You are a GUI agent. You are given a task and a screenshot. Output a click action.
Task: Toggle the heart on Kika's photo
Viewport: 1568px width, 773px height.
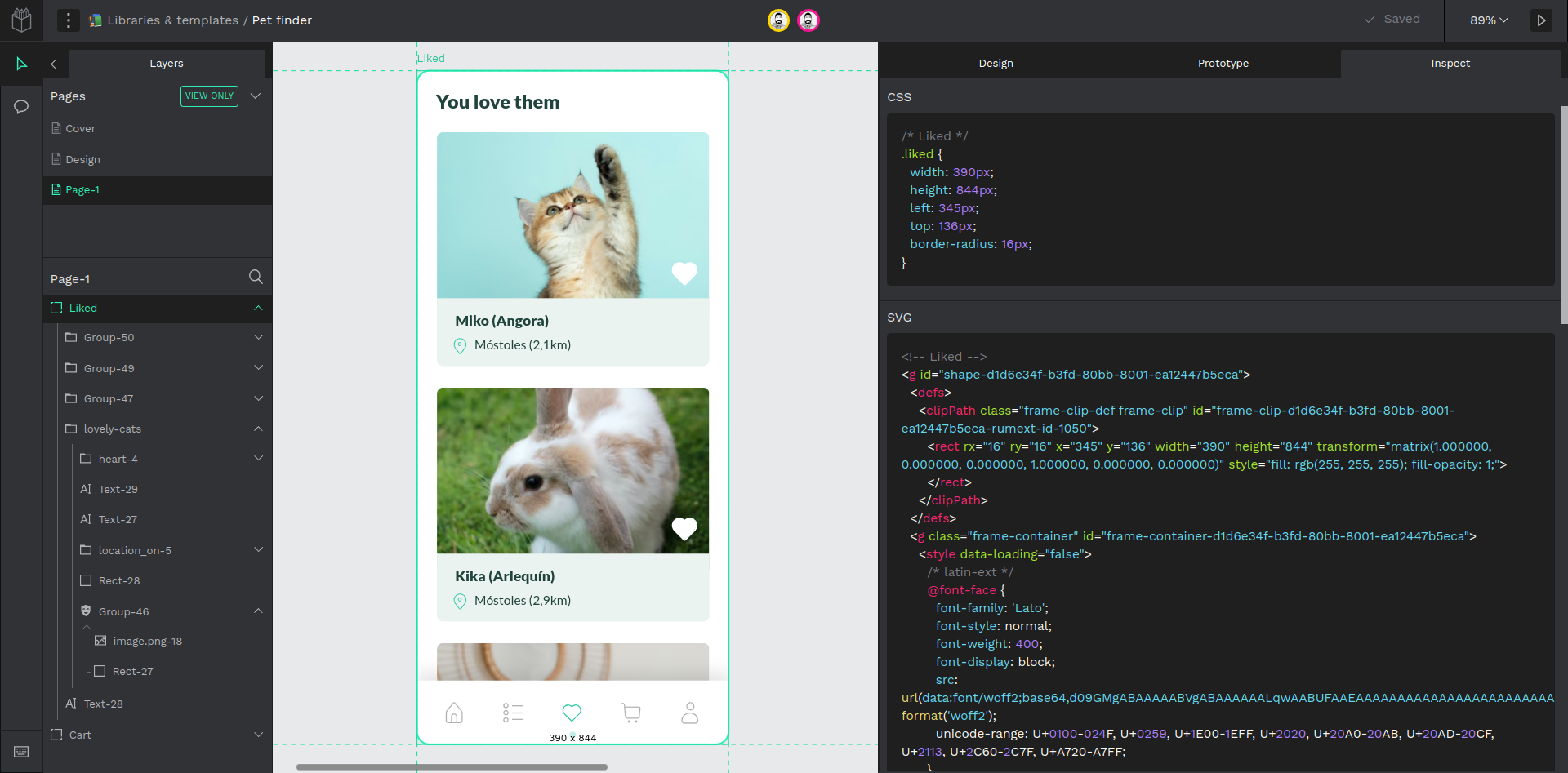tap(684, 529)
